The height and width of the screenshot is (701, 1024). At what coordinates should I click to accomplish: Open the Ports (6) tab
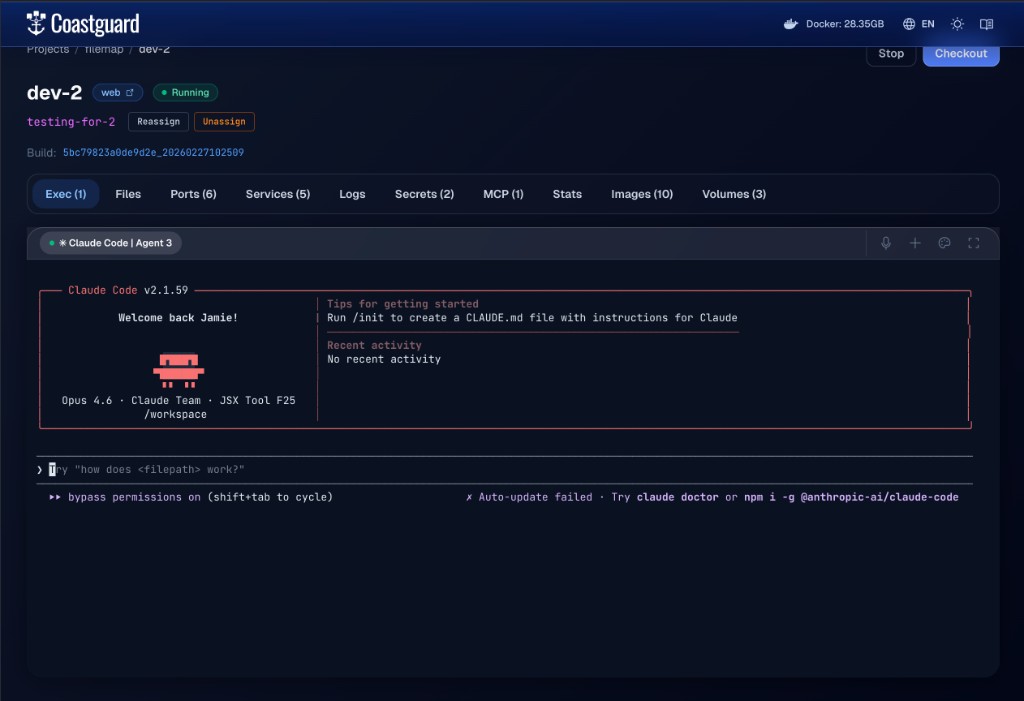tap(193, 194)
